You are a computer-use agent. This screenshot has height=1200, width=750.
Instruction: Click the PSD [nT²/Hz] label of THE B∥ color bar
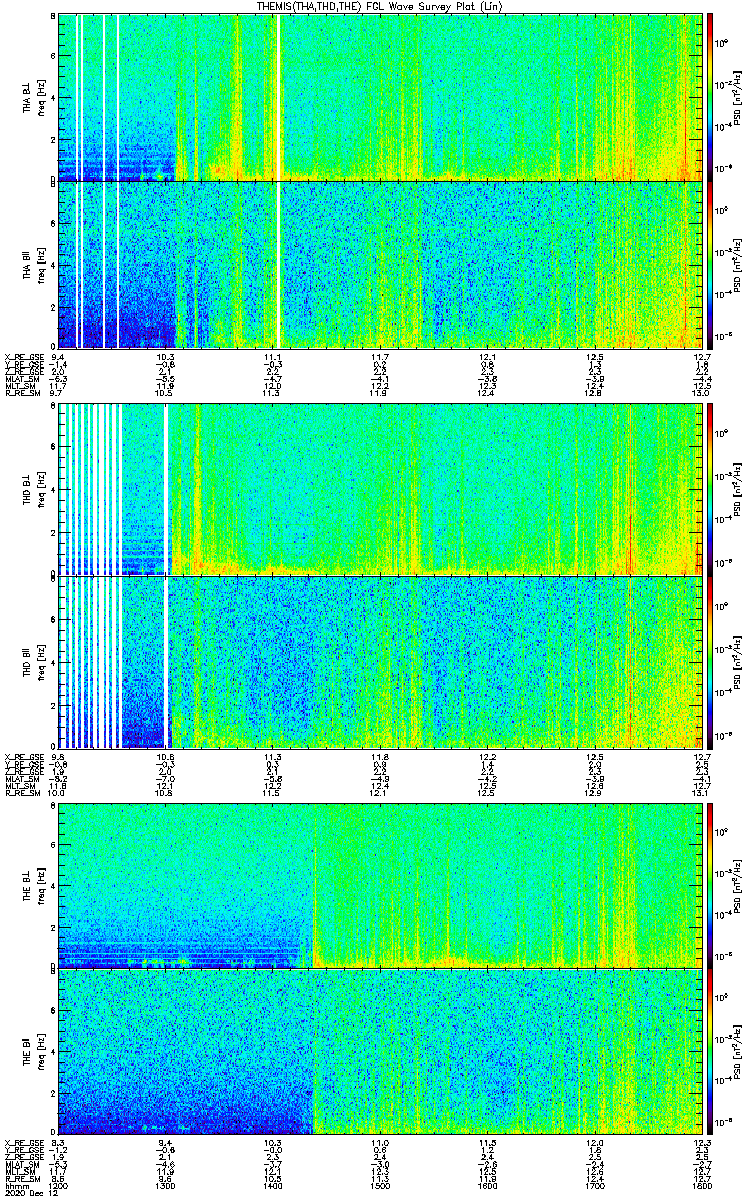(739, 1050)
